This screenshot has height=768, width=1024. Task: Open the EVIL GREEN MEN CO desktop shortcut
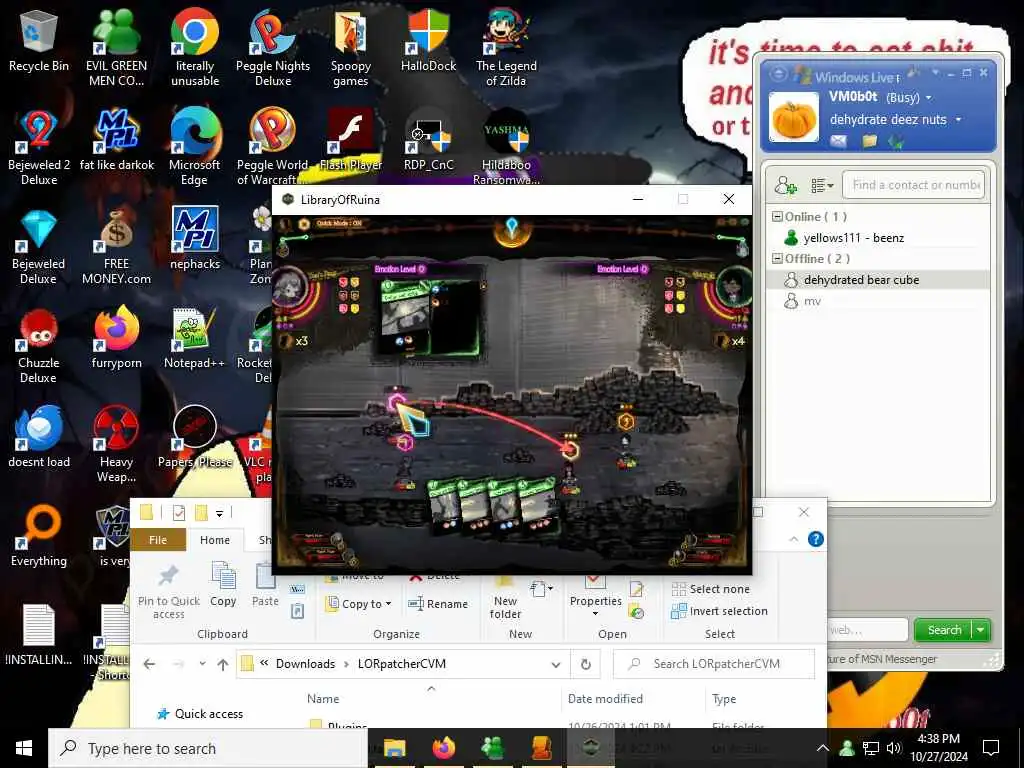click(116, 47)
